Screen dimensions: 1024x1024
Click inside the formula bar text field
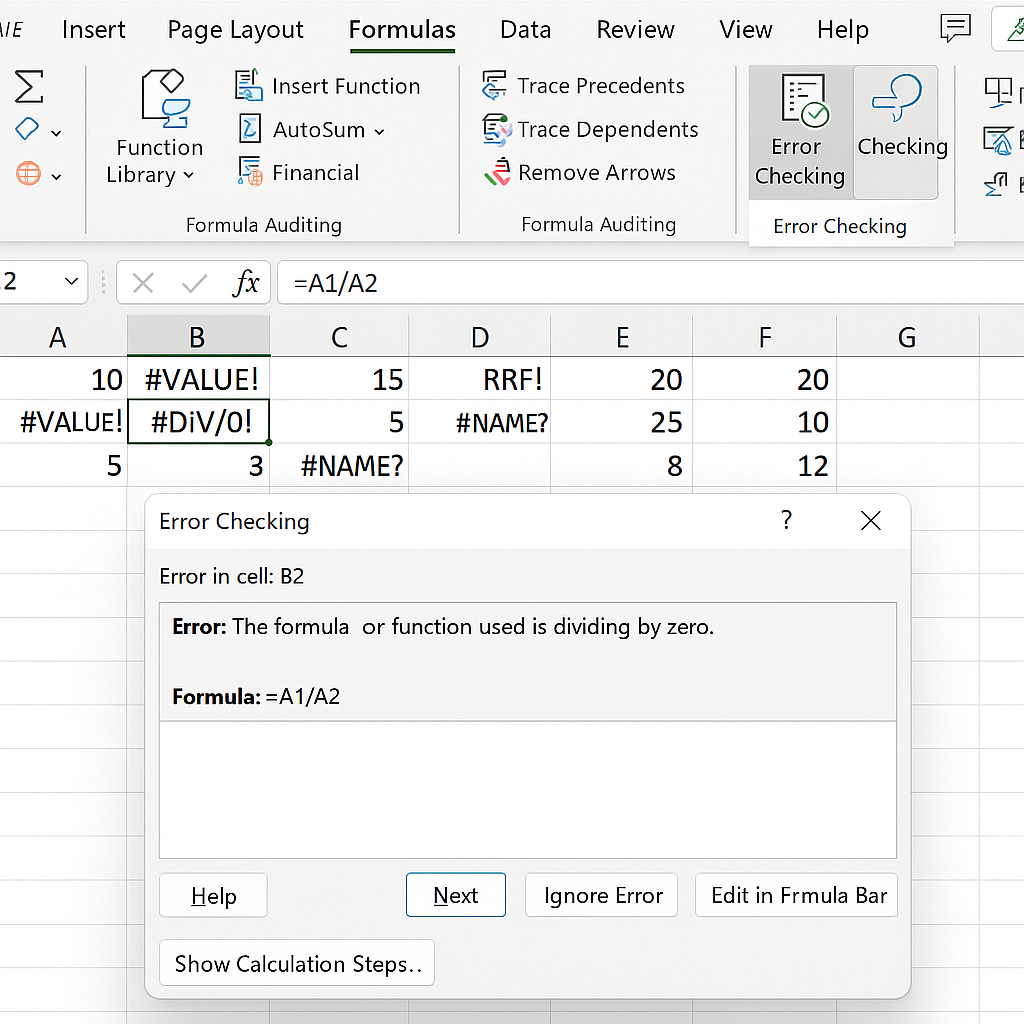640,284
